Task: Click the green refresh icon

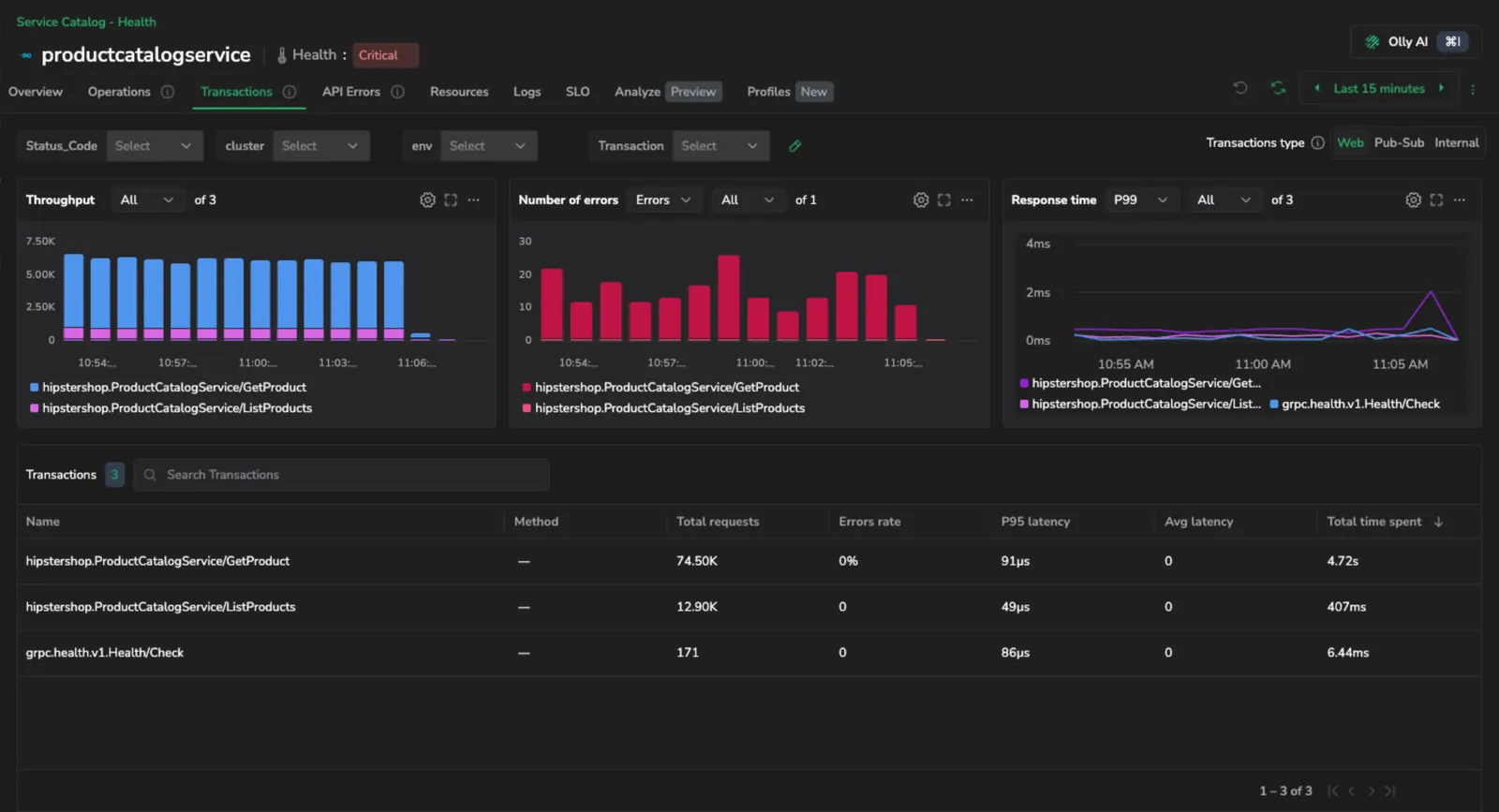Action: 1278,88
